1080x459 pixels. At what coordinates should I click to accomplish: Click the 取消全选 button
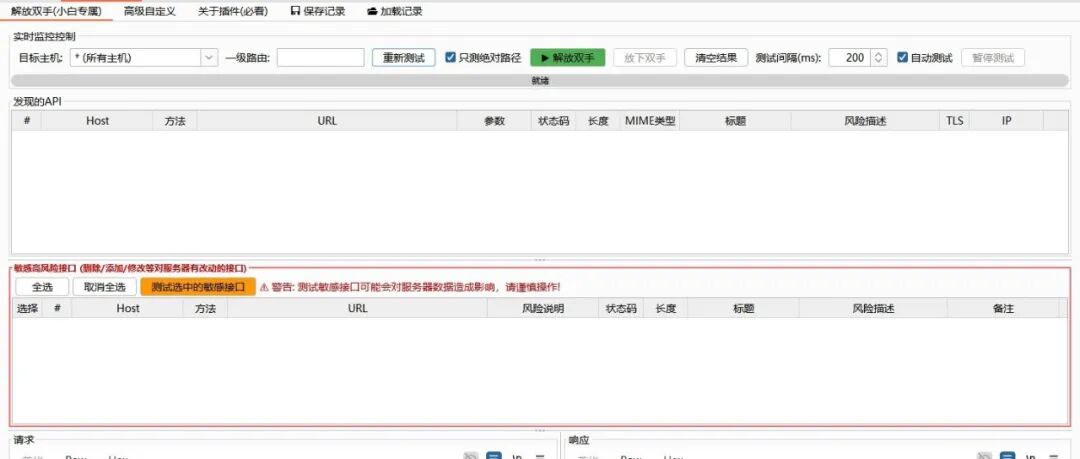pos(105,287)
